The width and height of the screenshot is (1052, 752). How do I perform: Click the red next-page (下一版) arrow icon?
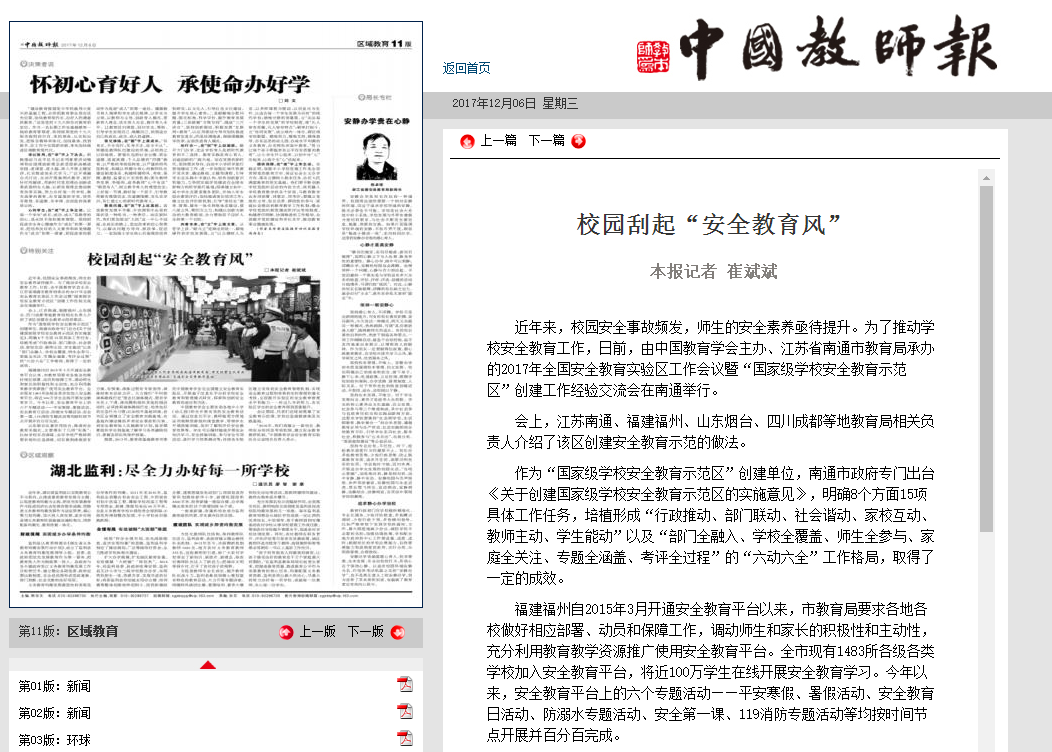[x=397, y=632]
